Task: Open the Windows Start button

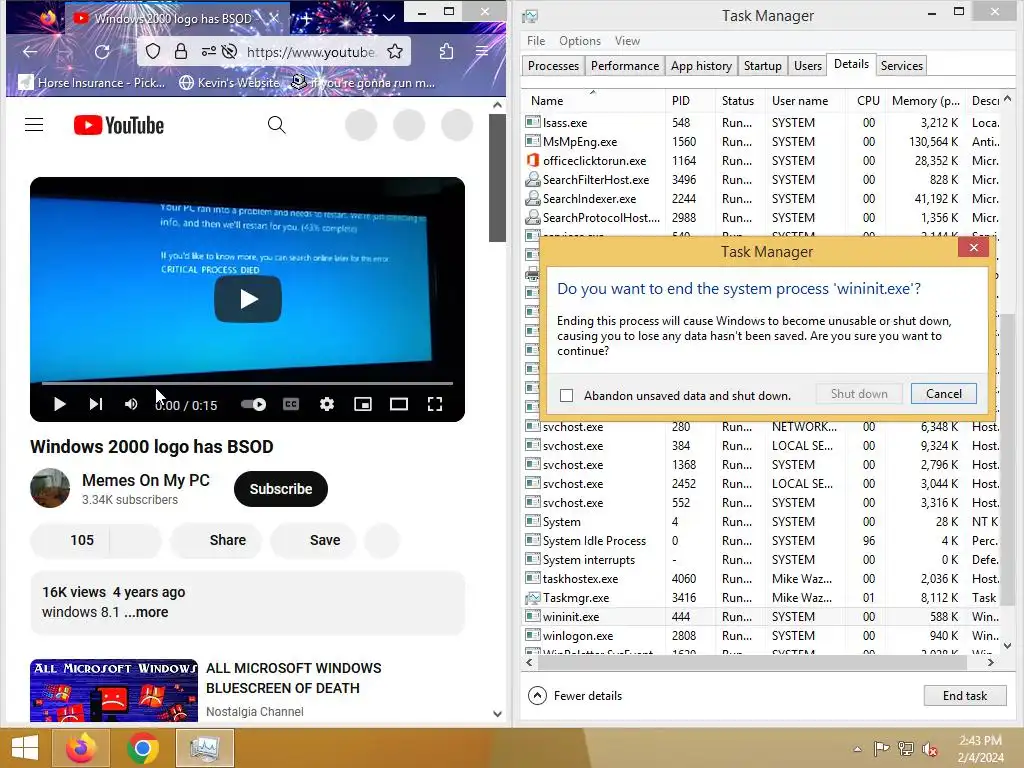Action: 24,748
